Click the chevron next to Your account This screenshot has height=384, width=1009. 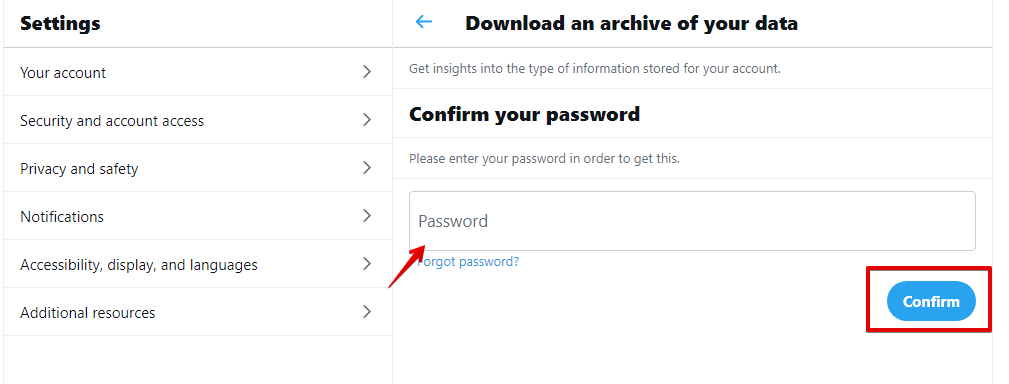pos(367,72)
